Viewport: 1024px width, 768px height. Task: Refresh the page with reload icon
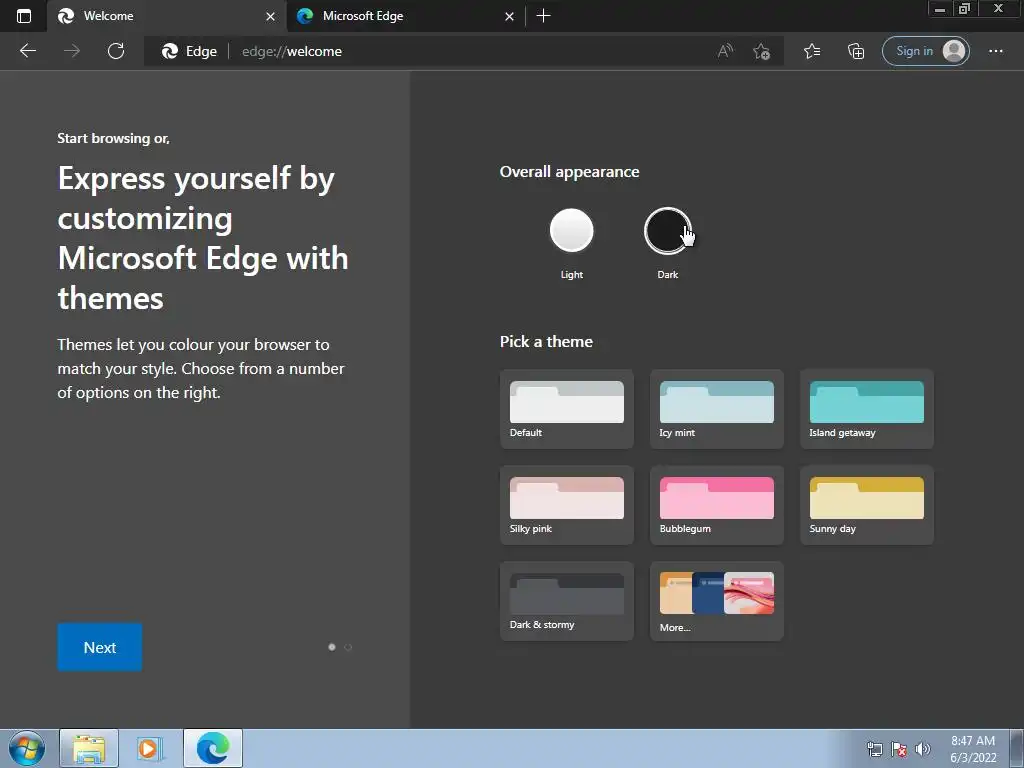pyautogui.click(x=116, y=51)
